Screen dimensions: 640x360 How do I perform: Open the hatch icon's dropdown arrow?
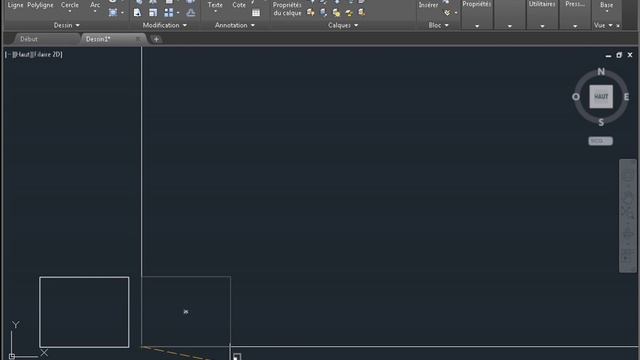tap(122, 13)
